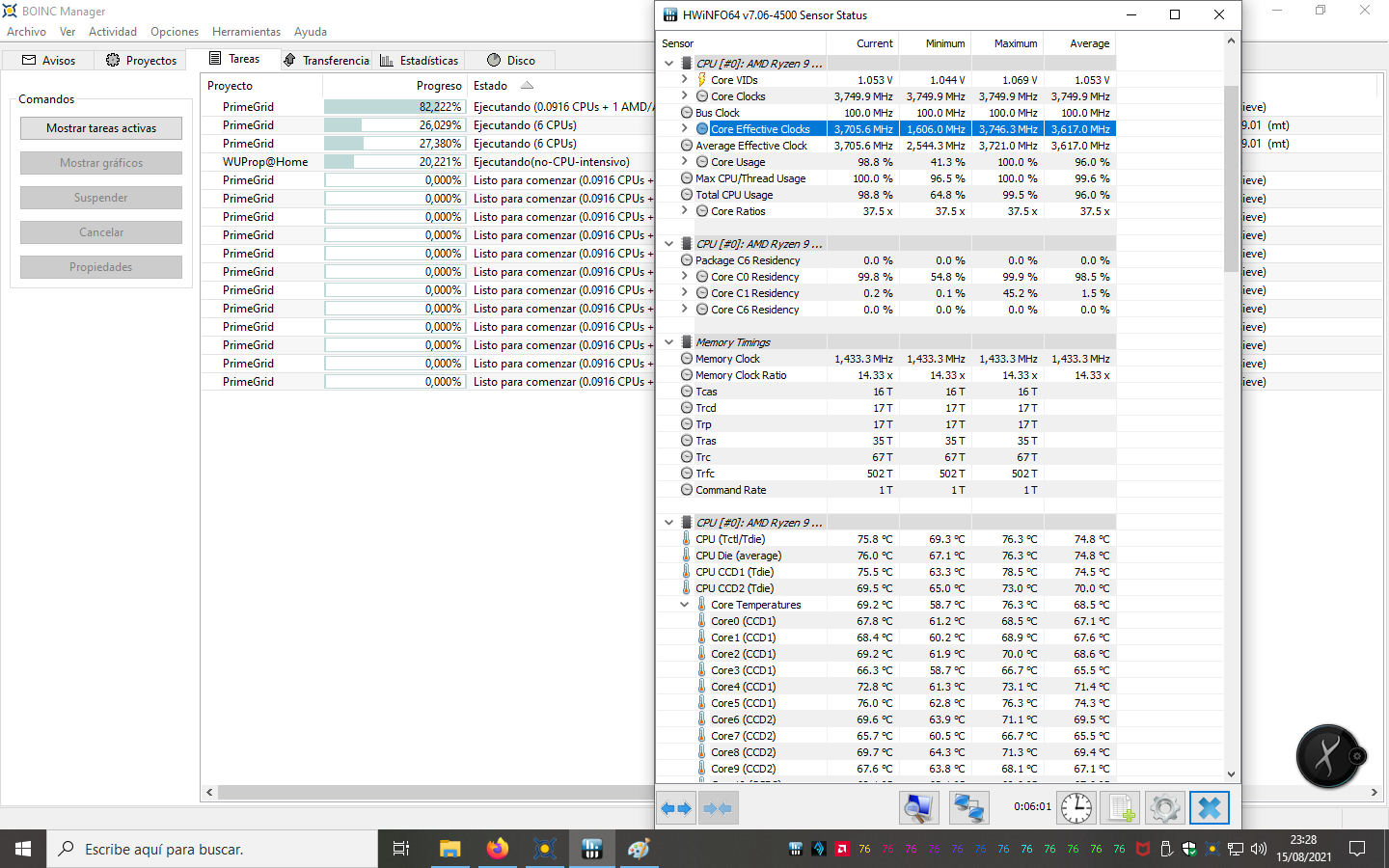Click the McAfee shield tray icon
The height and width of the screenshot is (868, 1389).
[1143, 849]
